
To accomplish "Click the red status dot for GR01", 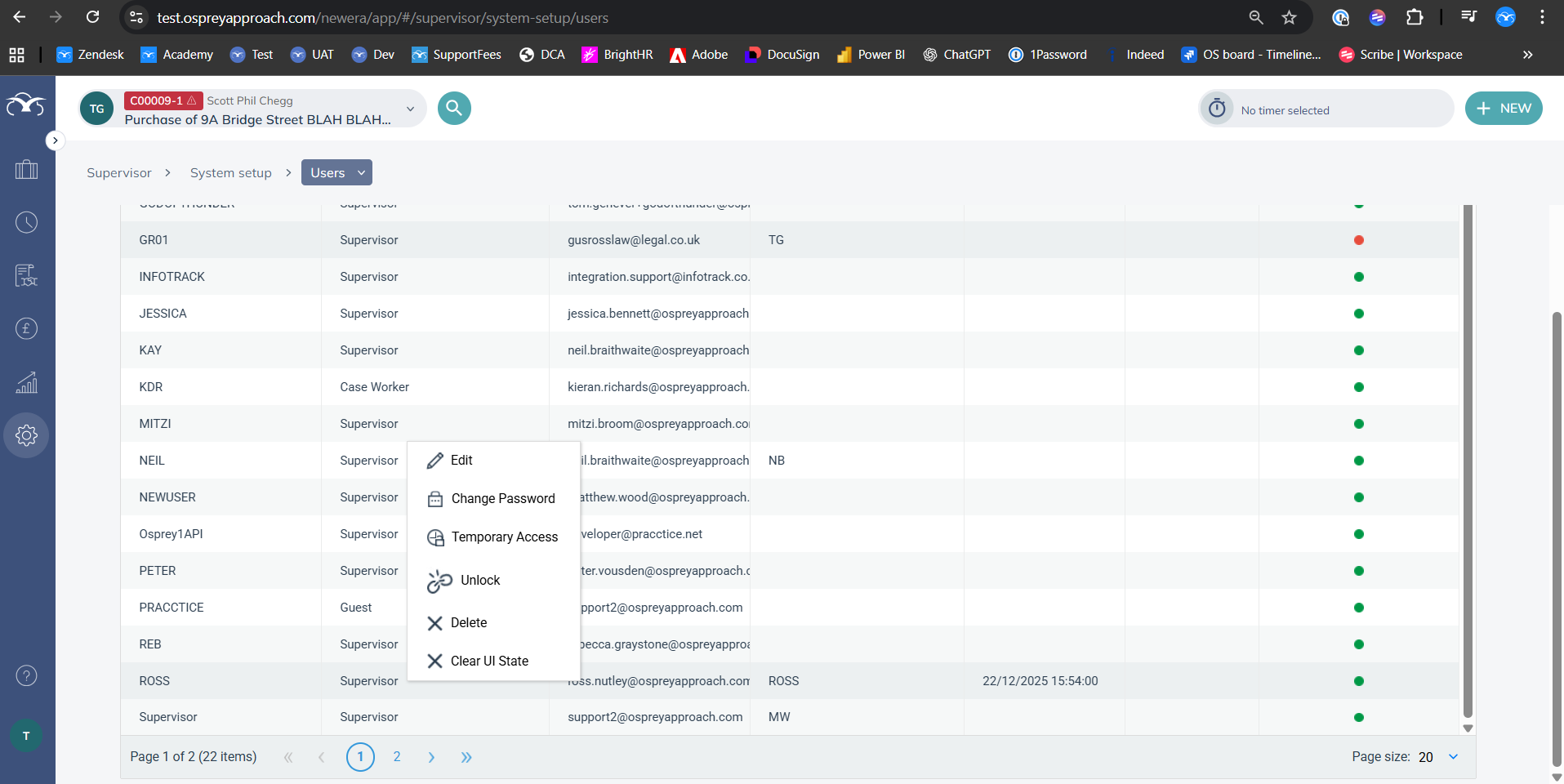I will (x=1358, y=240).
